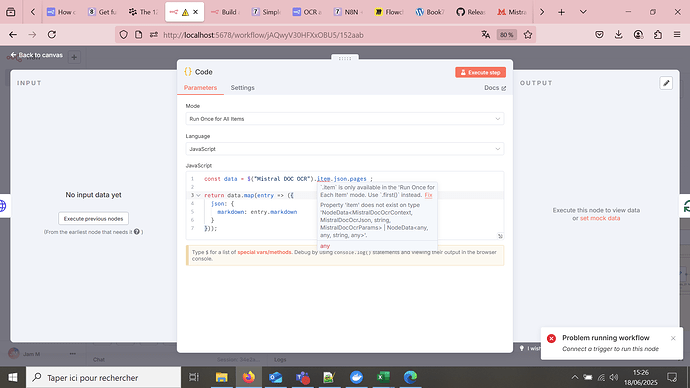Select the Parameters tab
This screenshot has width=690, height=388.
[x=200, y=88]
